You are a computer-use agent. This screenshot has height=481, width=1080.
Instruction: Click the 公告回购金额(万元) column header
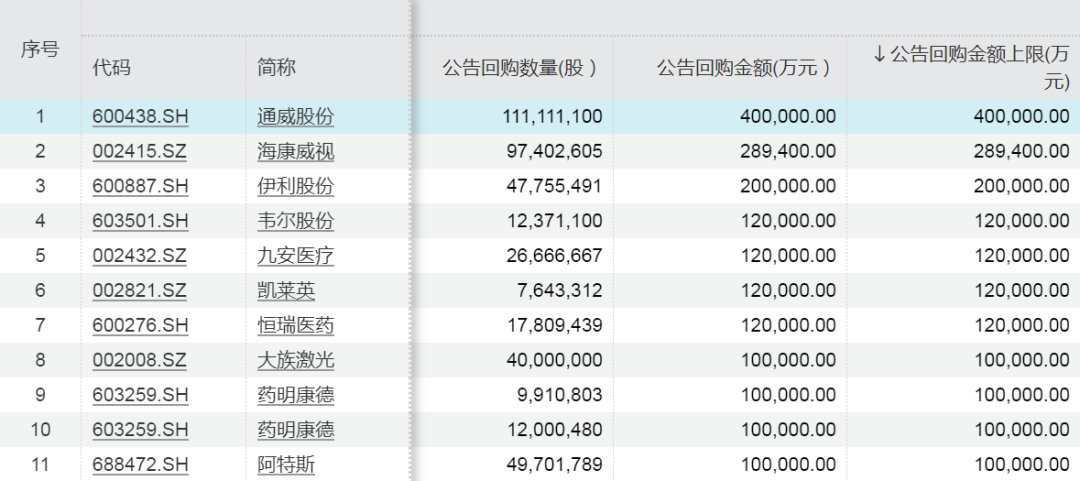[x=745, y=68]
